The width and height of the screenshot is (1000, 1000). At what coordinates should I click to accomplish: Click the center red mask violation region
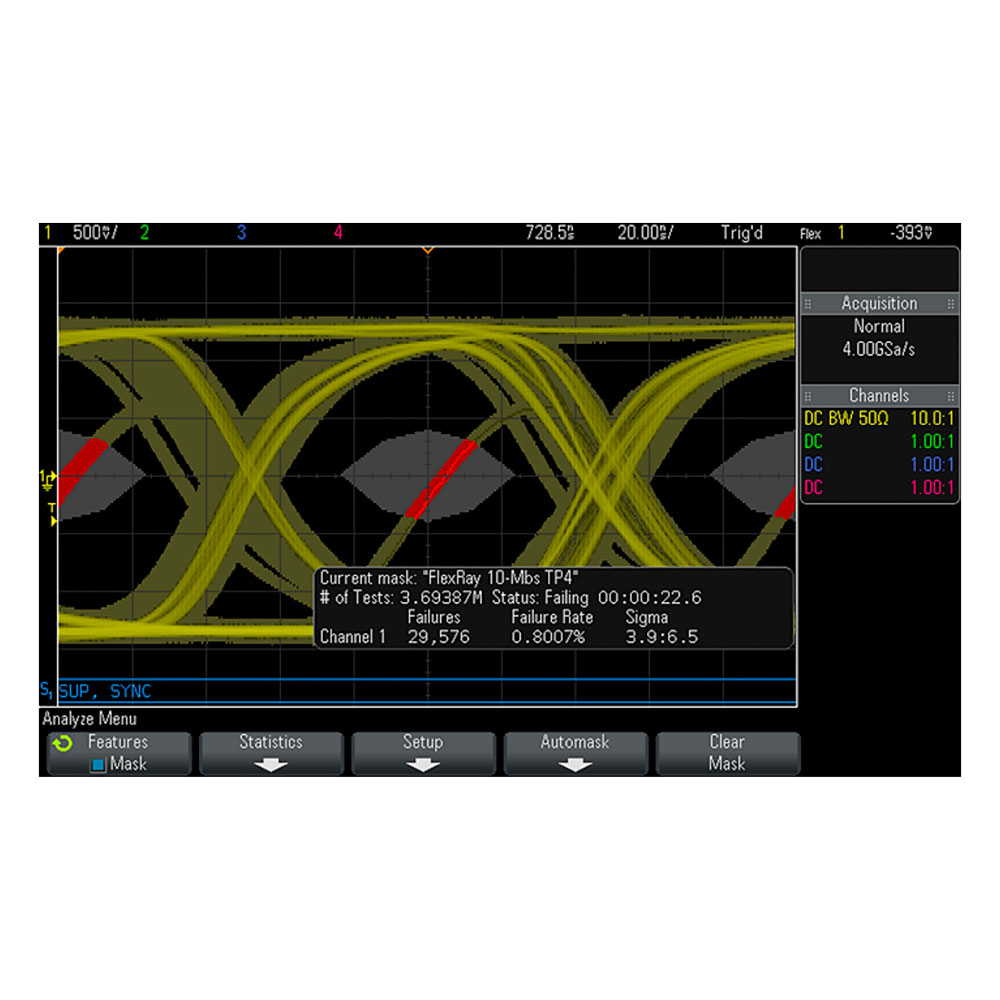click(x=441, y=478)
